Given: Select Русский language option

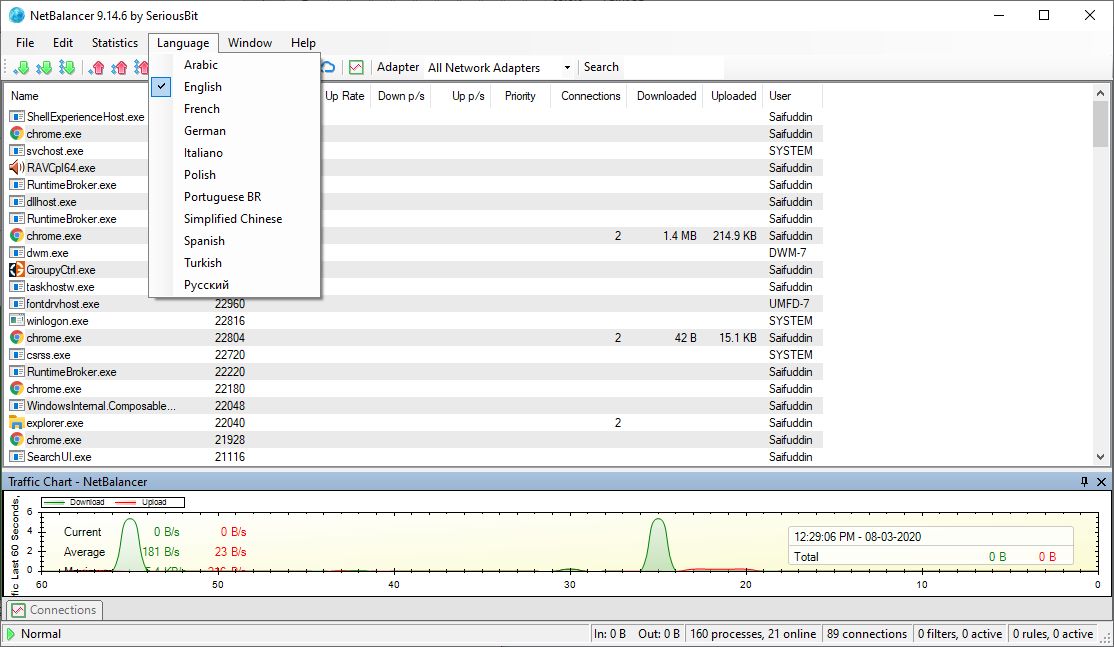Looking at the screenshot, I should coord(234,285).
